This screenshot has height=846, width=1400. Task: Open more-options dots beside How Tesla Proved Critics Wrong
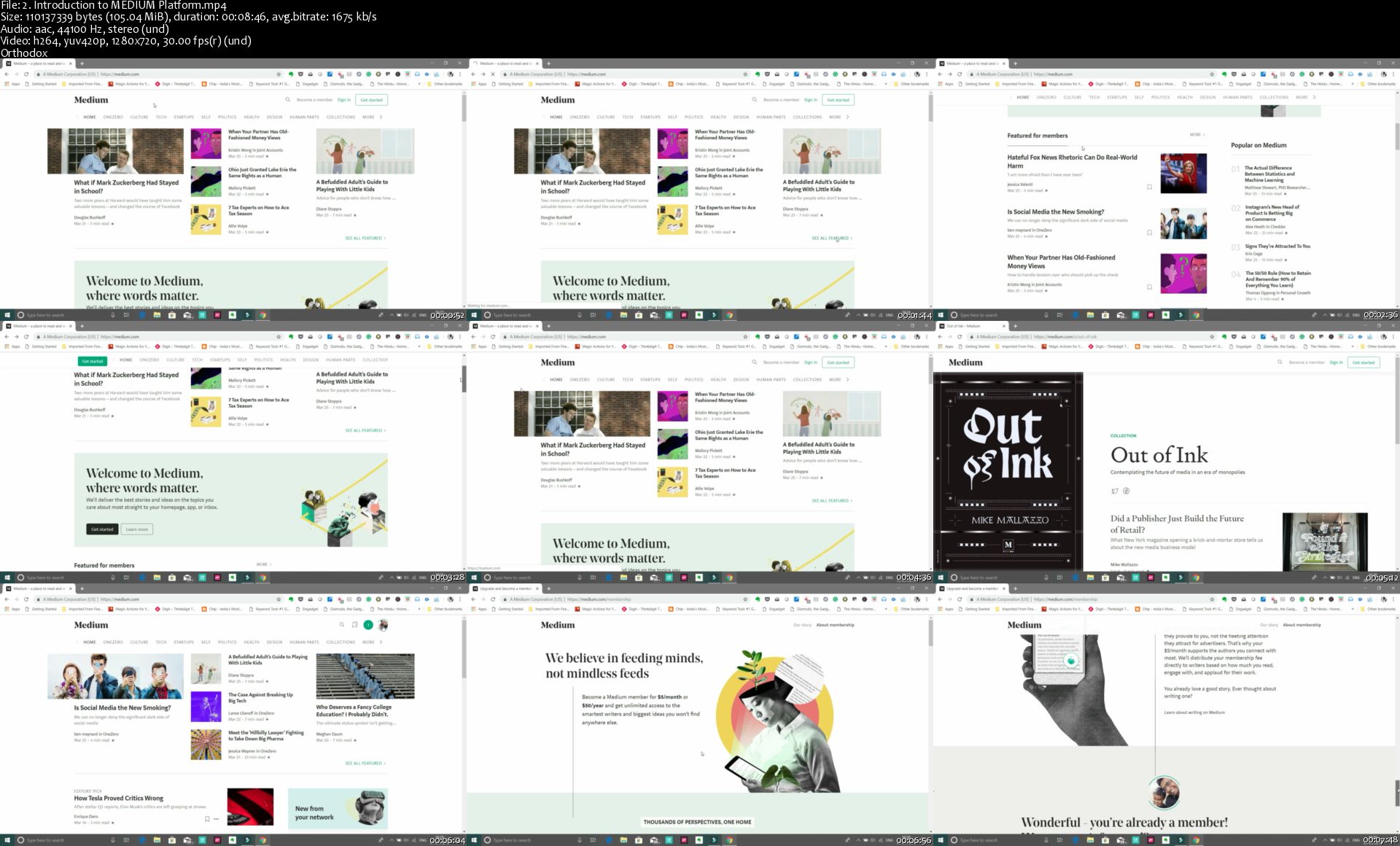point(216,819)
